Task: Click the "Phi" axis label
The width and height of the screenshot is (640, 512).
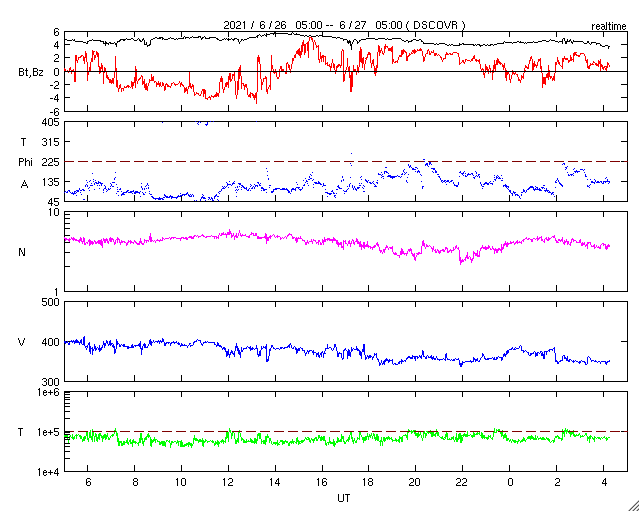Action: [x=25, y=163]
